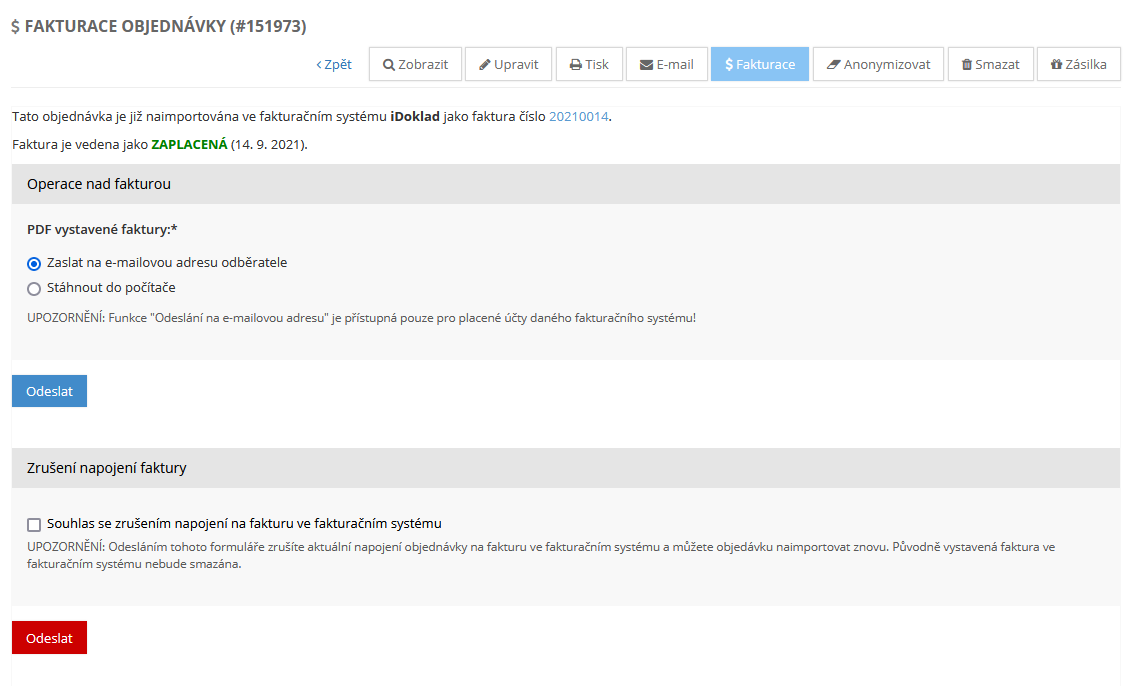
Task: Open invoice number 20210014 link
Action: (578, 116)
